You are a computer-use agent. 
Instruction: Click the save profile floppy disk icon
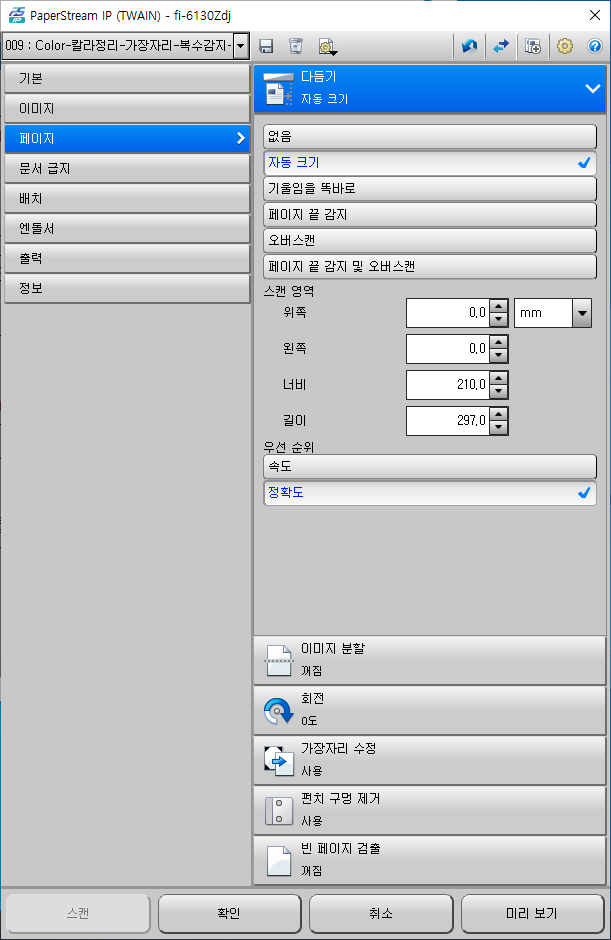(x=266, y=46)
